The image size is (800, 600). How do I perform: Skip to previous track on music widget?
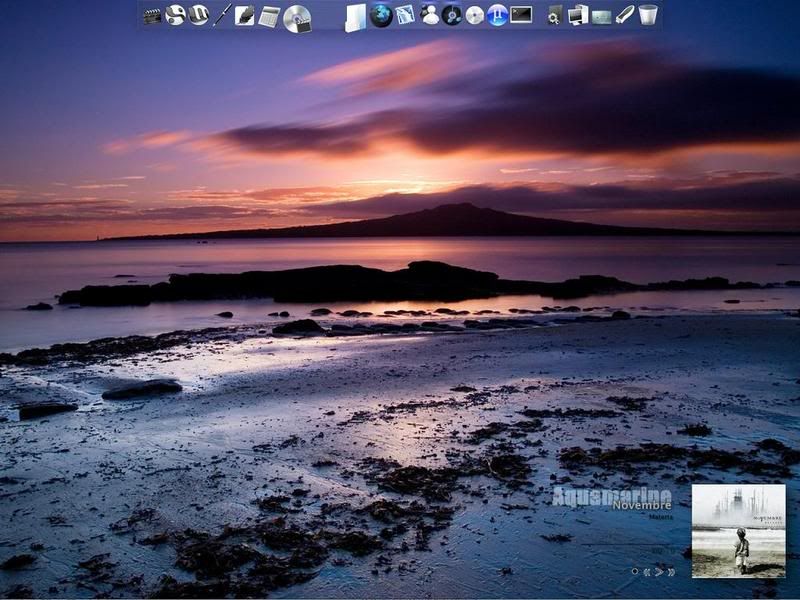647,572
